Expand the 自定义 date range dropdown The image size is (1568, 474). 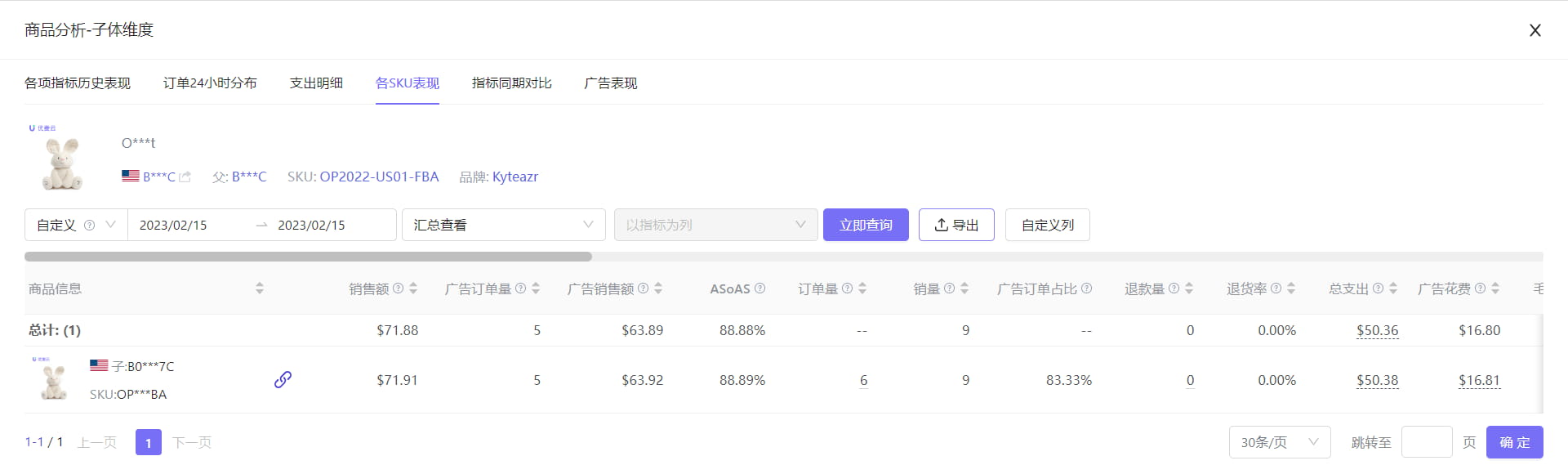pyautogui.click(x=76, y=225)
